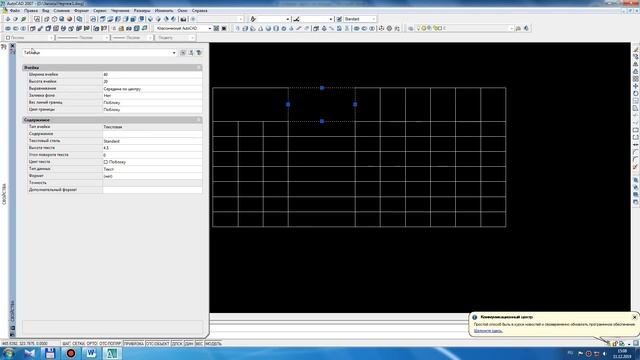Close the Properties palette
640x360 pixels.
(12, 46)
